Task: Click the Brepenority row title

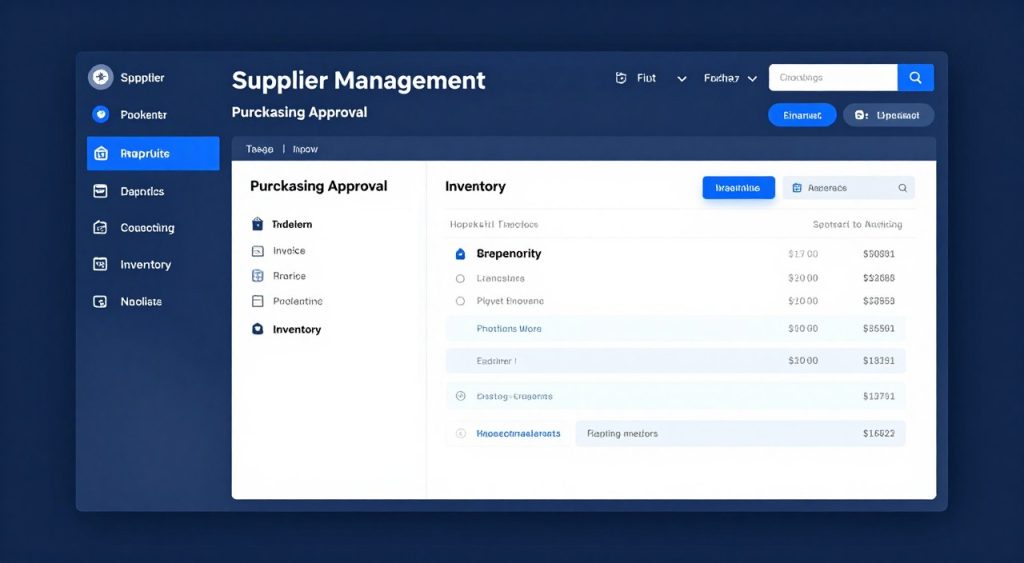Action: click(509, 253)
